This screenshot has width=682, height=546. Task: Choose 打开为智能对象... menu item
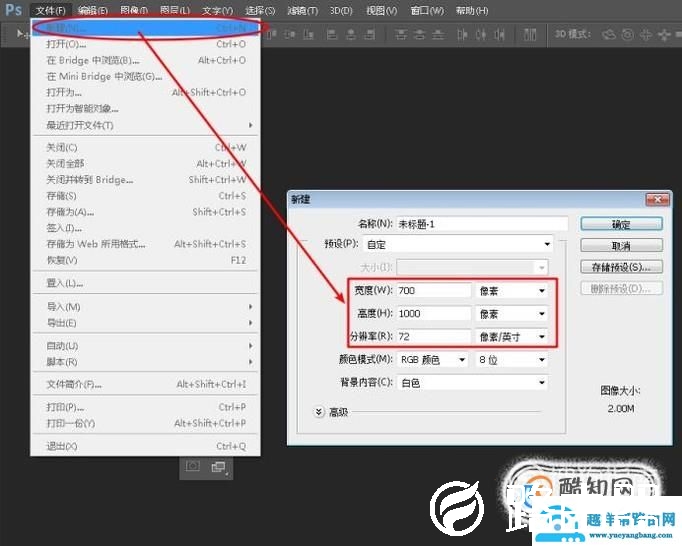(x=145, y=108)
